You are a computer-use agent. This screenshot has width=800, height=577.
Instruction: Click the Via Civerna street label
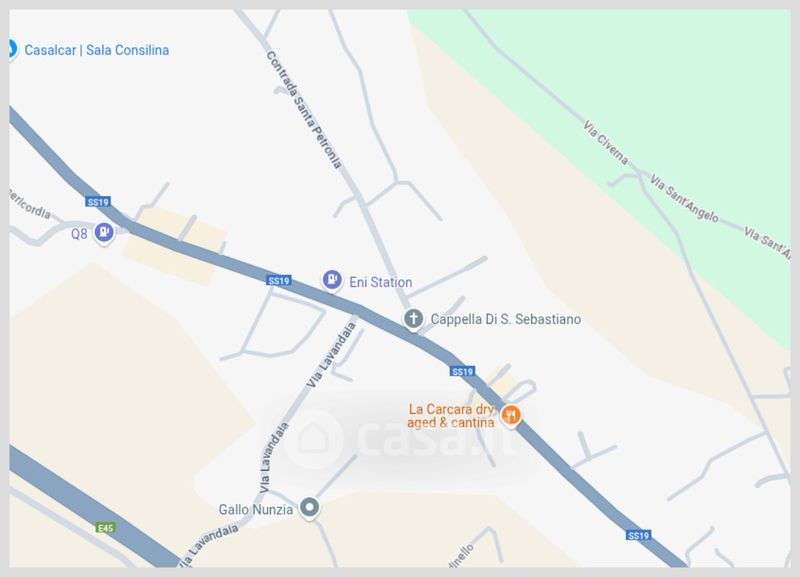(x=606, y=143)
